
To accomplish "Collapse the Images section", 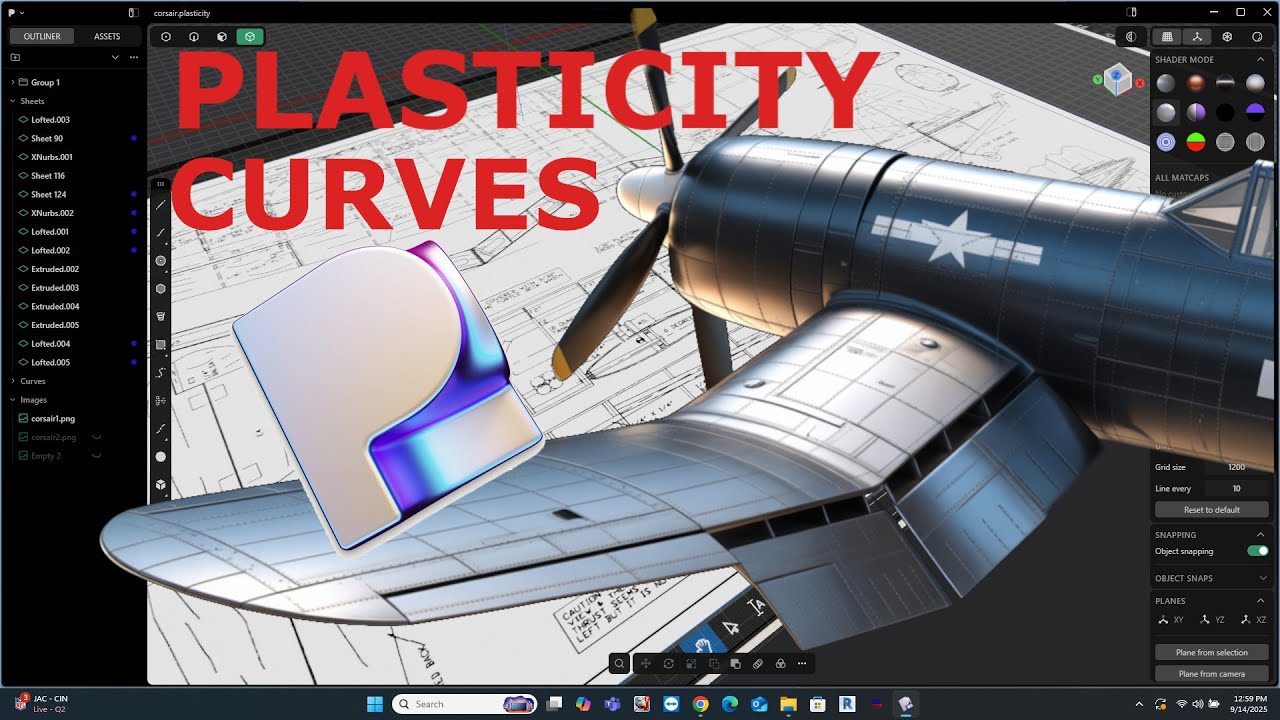I will pyautogui.click(x=12, y=400).
